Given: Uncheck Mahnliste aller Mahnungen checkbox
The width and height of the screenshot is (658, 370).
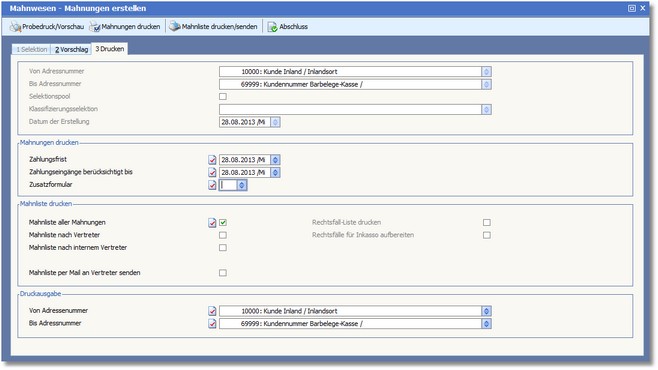Looking at the screenshot, I should click(x=223, y=223).
